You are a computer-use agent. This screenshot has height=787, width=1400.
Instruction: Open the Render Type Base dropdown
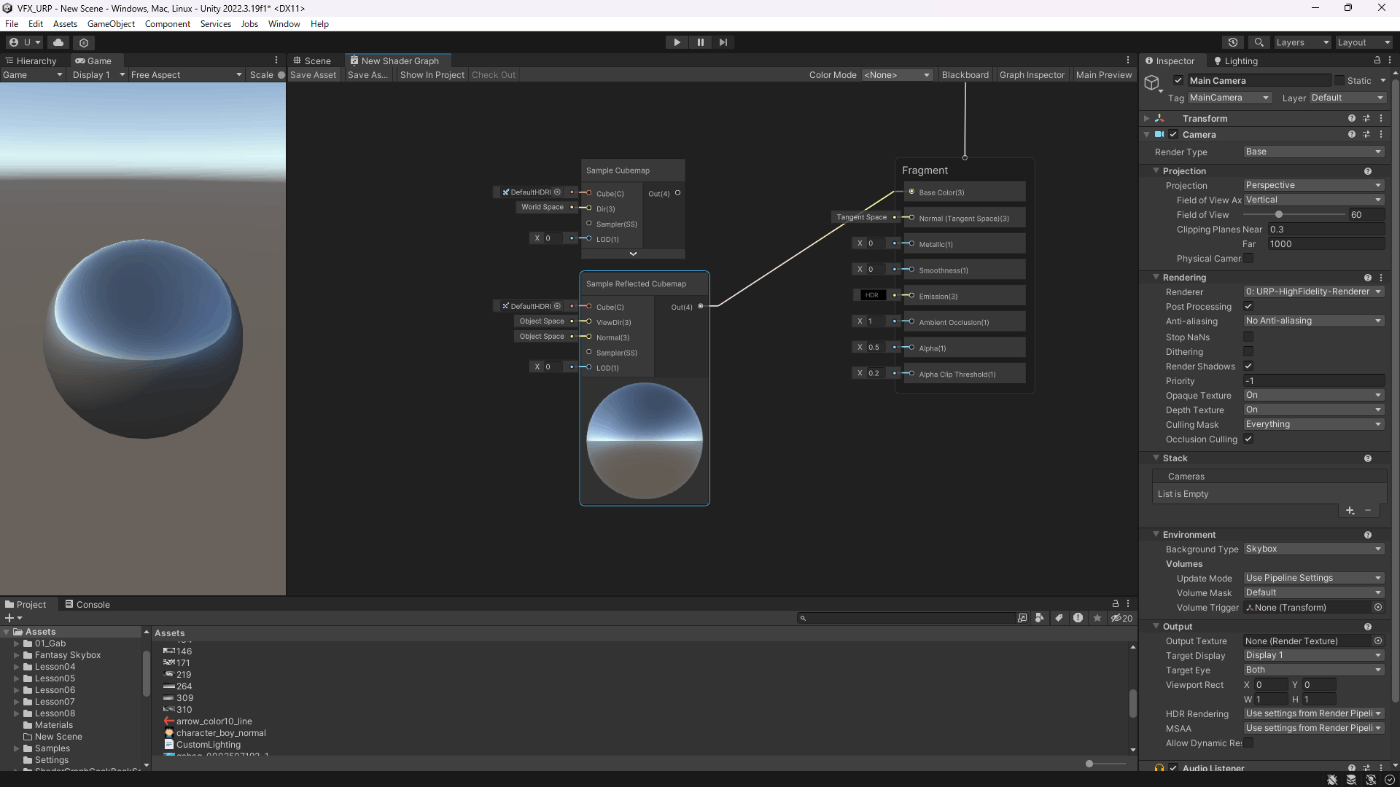point(1313,152)
